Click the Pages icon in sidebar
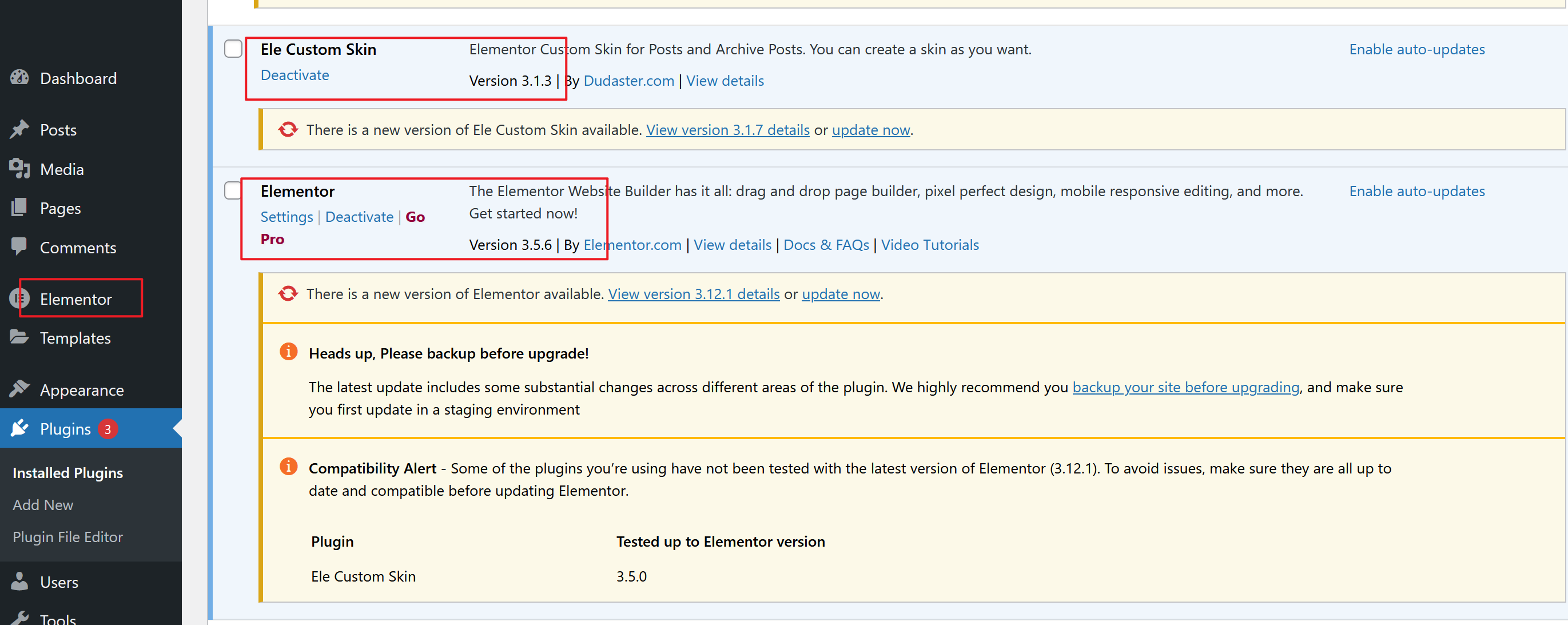This screenshot has width=1568, height=625. point(19,208)
